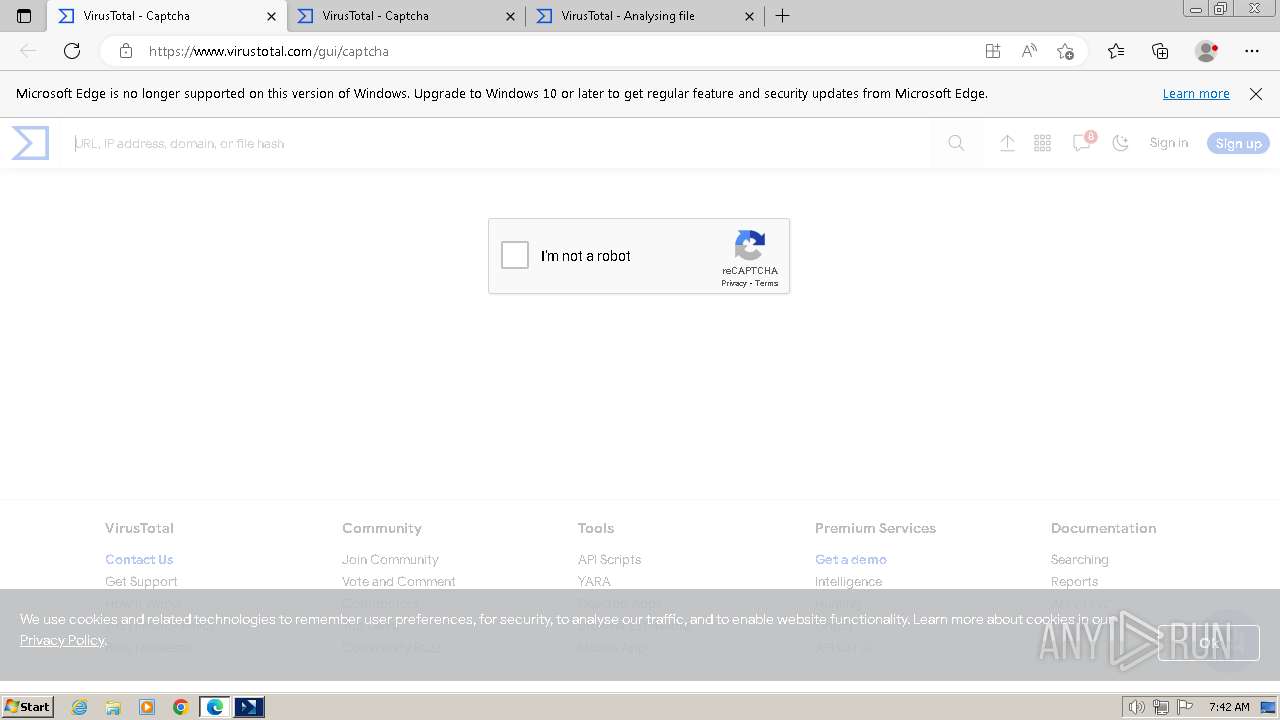Image resolution: width=1280 pixels, height=720 pixels.
Task: Dismiss the Edge unsupported notice
Action: 1256,93
